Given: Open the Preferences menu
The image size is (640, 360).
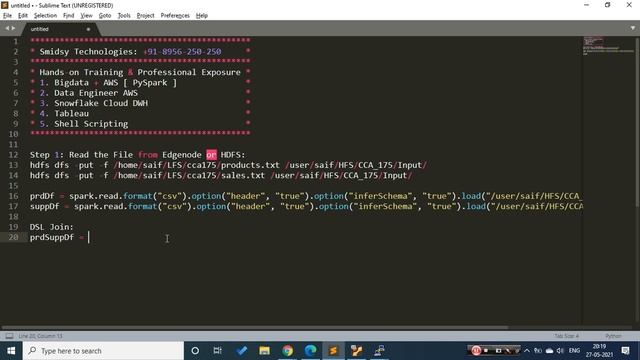Looking at the screenshot, I should (175, 16).
